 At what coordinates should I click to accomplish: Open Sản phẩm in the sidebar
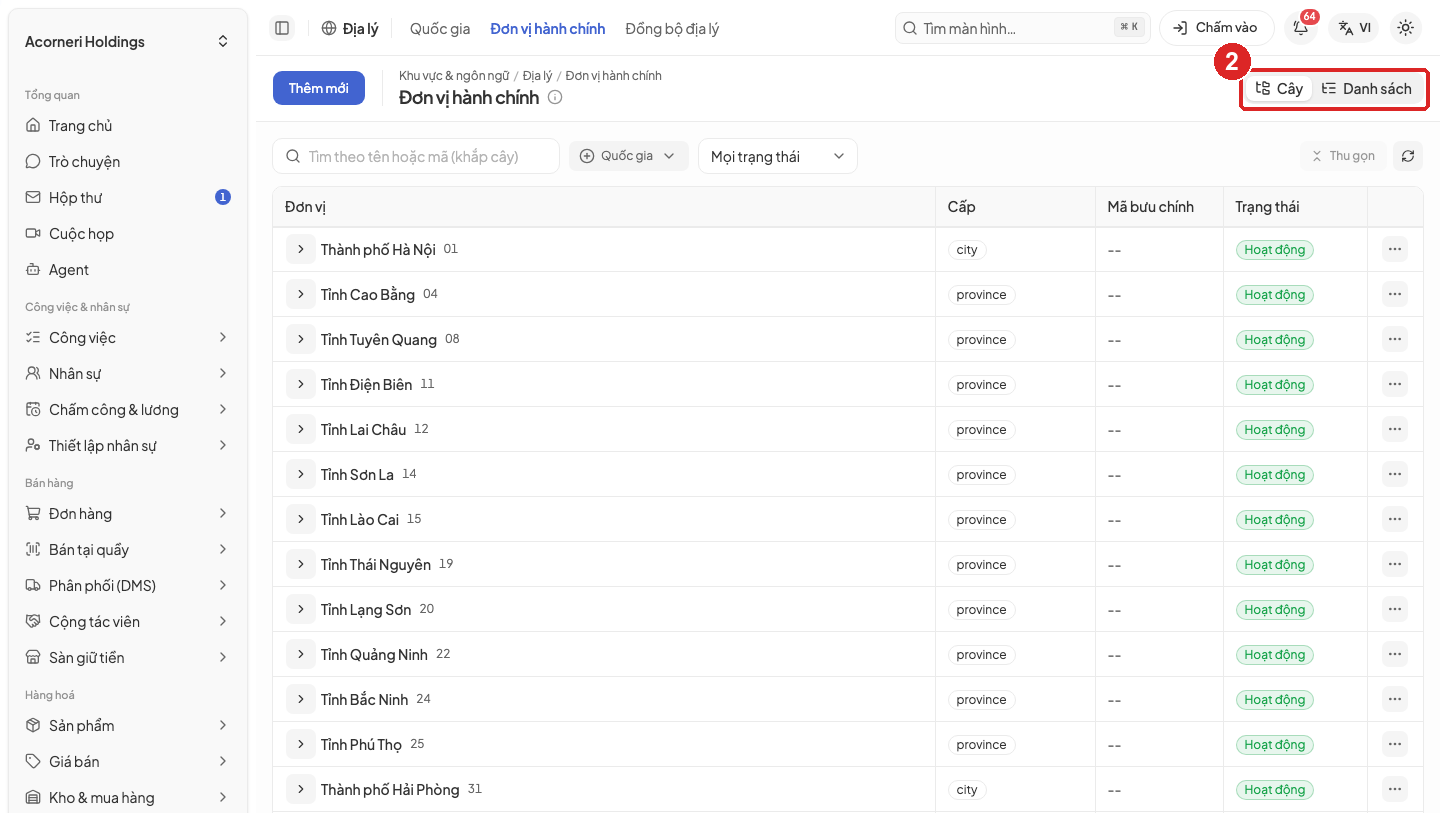pyautogui.click(x=128, y=726)
